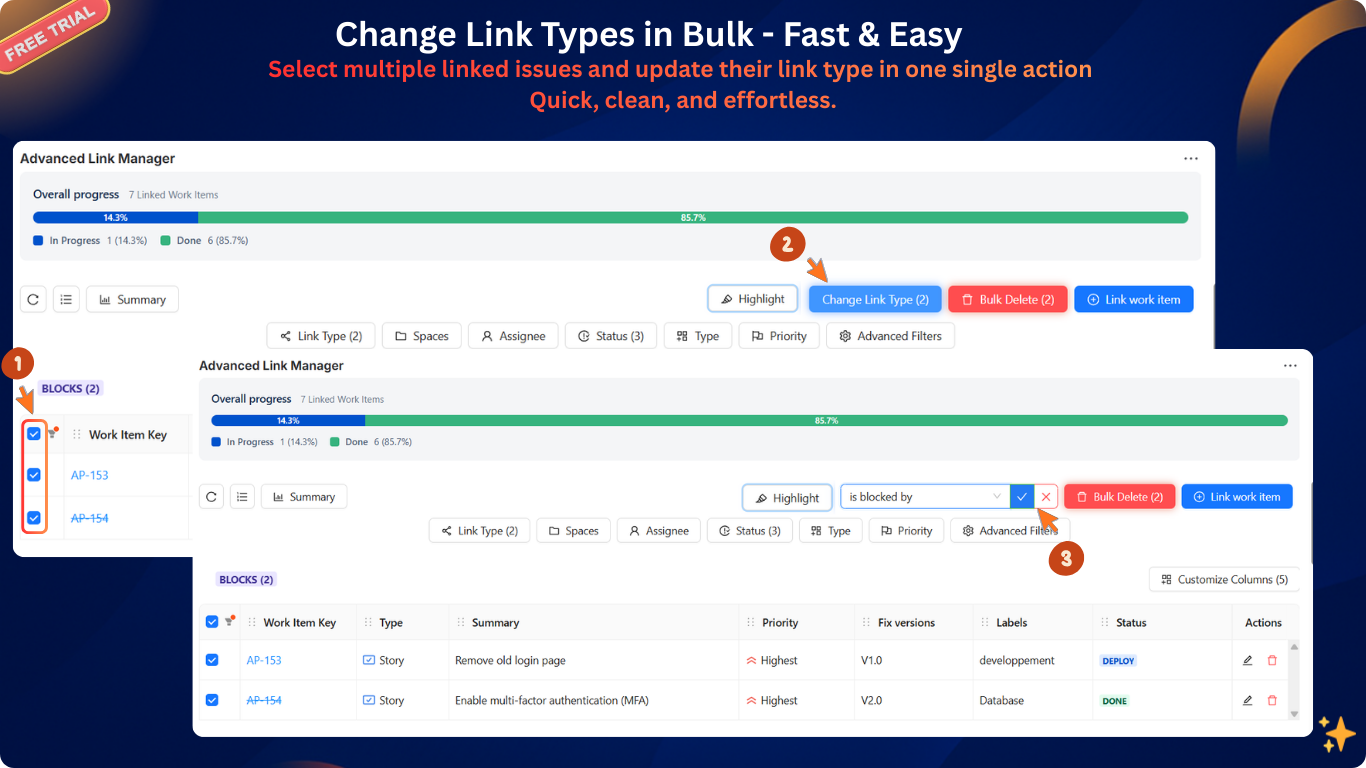This screenshot has height=768, width=1366.
Task: Click the refresh icon above the filters
Action: click(x=211, y=496)
